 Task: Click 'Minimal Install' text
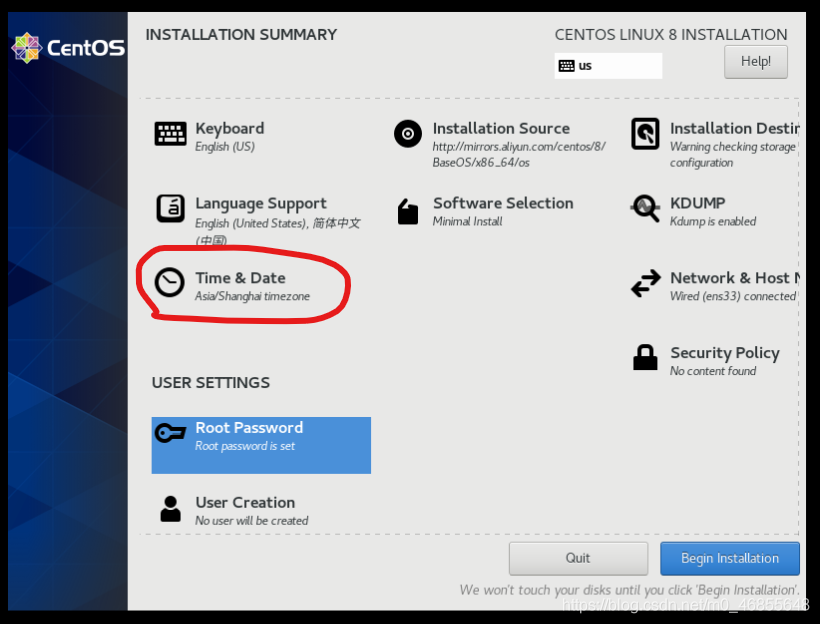(x=468, y=221)
